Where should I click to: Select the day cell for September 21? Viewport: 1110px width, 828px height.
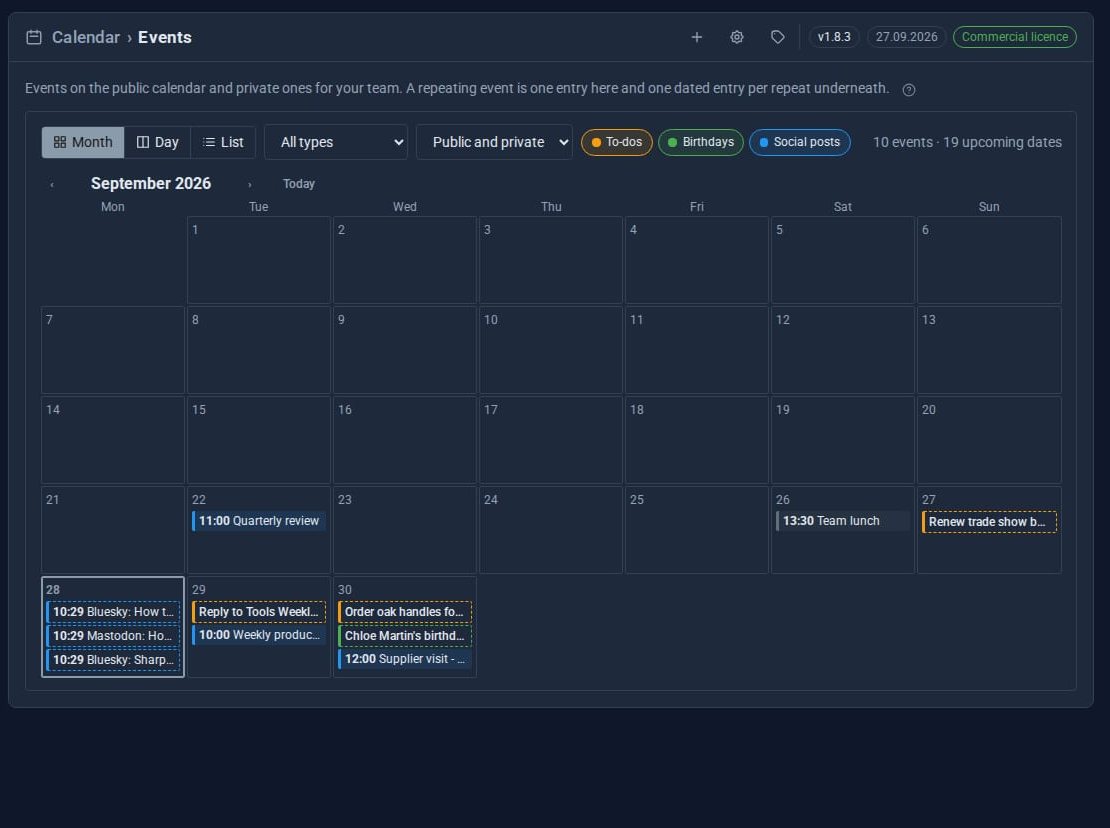(x=113, y=530)
